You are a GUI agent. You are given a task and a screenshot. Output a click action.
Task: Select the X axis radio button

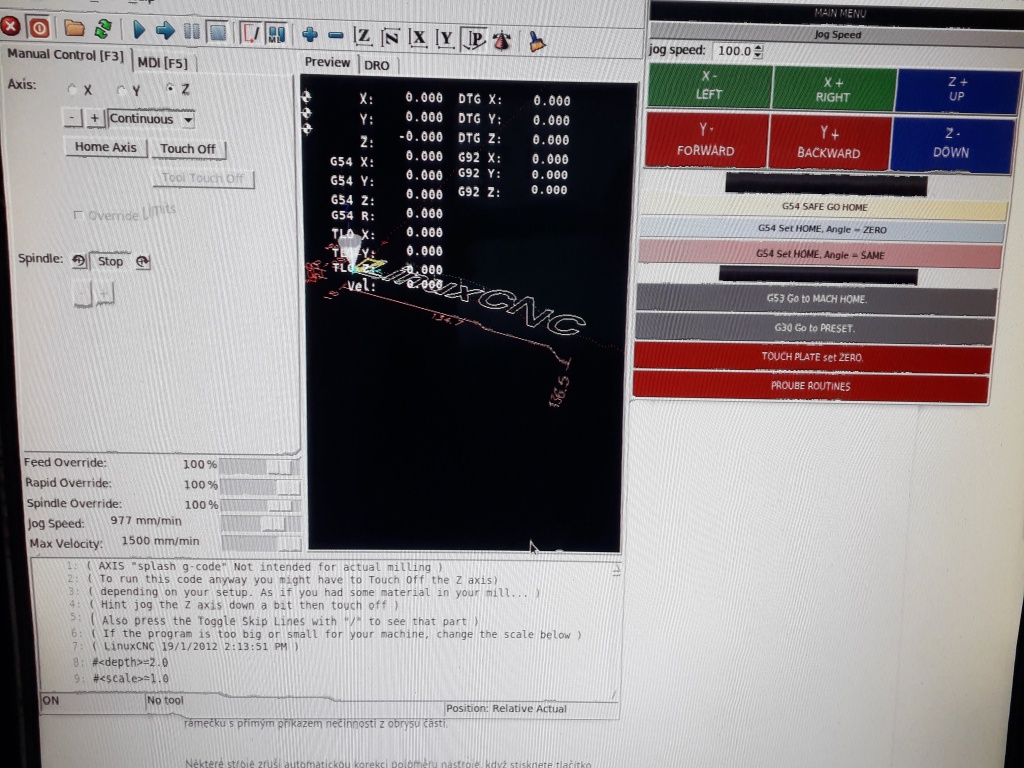tap(72, 89)
